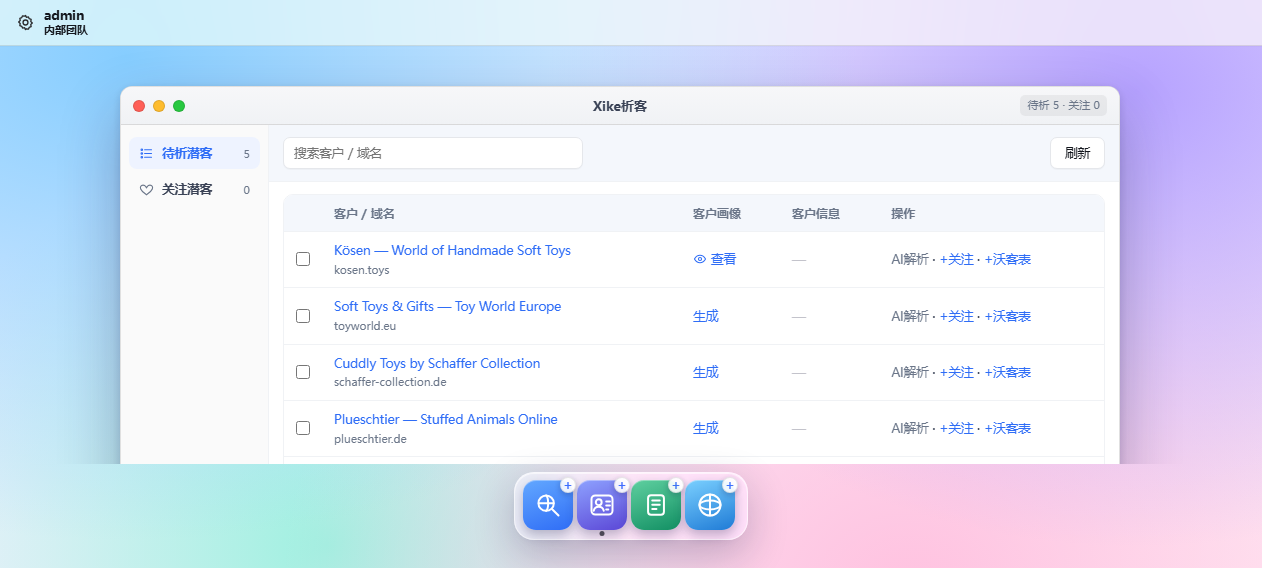Click +关注 in the toyworld.eu row
The image size is (1262, 568).
(x=957, y=316)
